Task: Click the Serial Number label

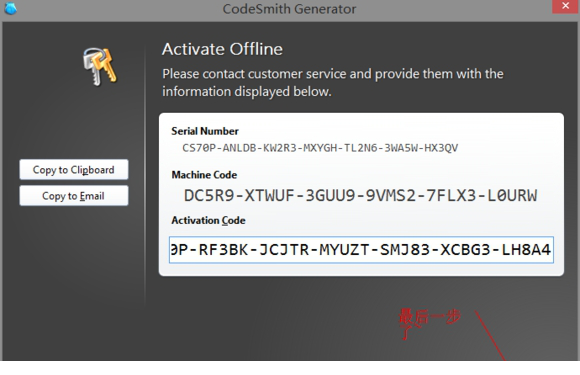Action: [x=205, y=131]
